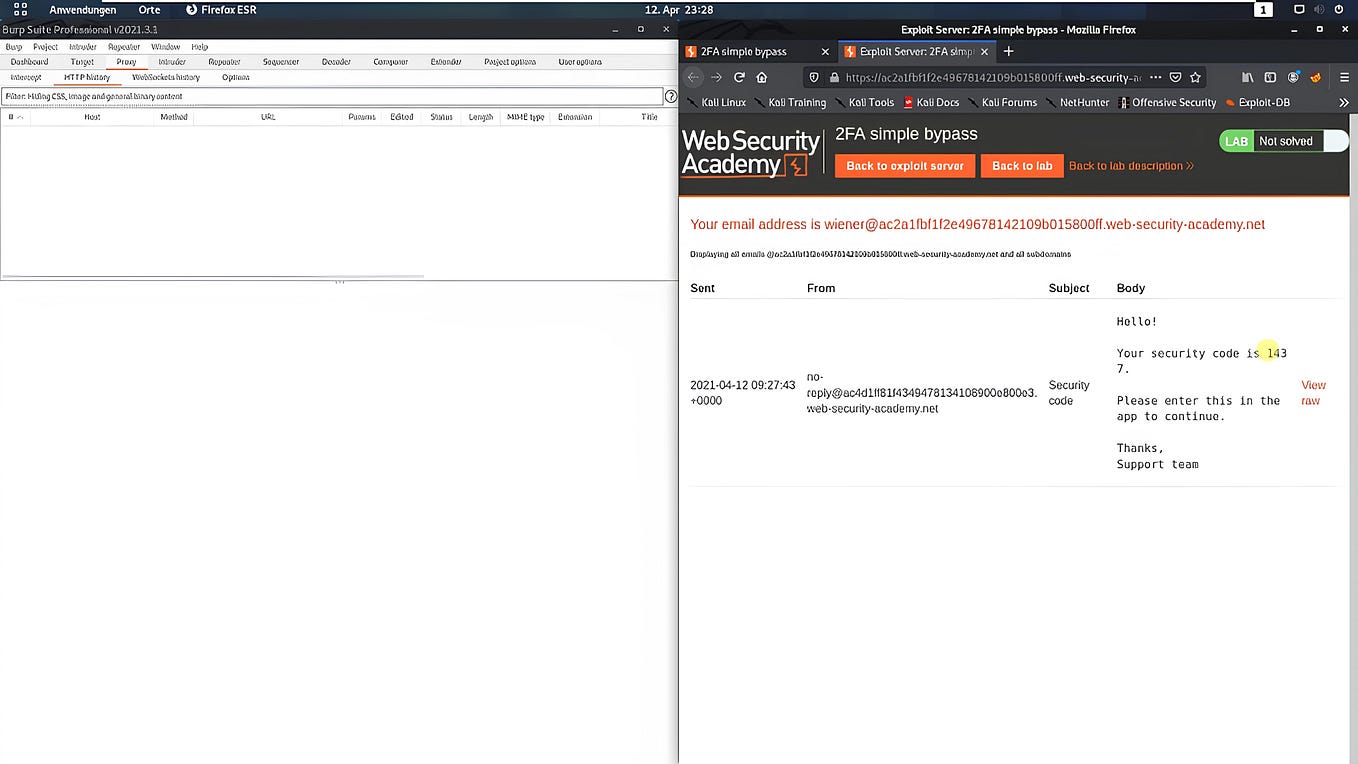Go to the Firefox home page icon
1358x764 pixels.
[761, 77]
